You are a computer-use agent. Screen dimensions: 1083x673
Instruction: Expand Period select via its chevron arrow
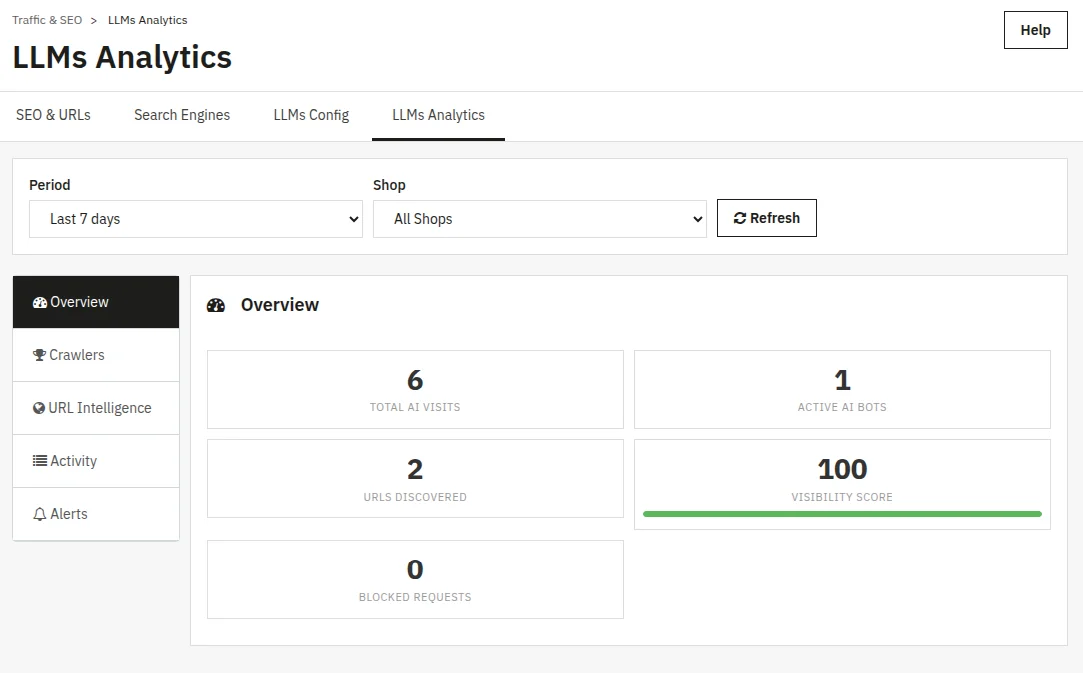click(354, 219)
